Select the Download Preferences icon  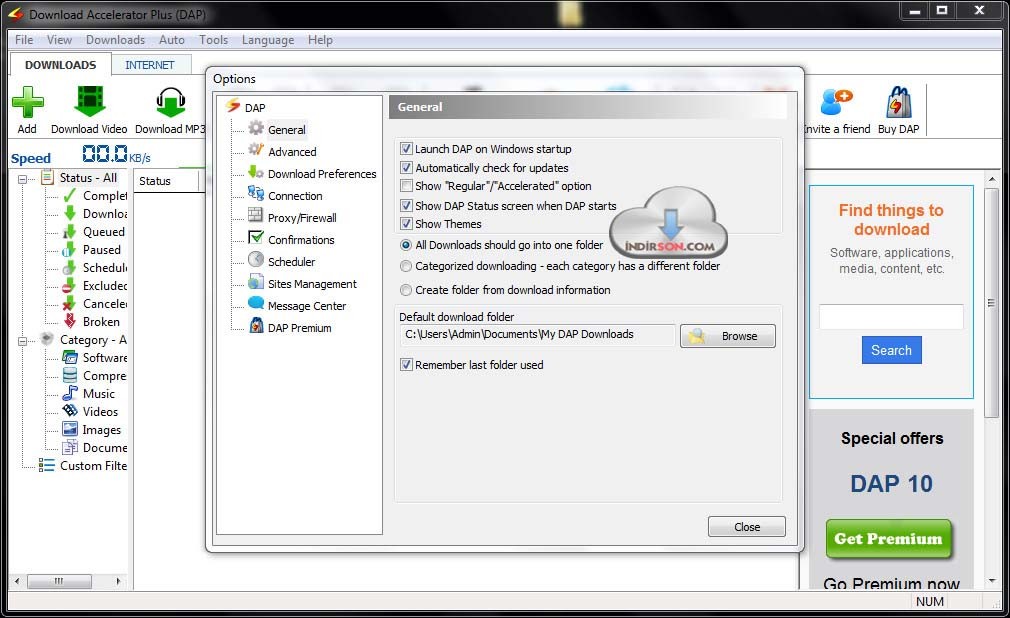pyautogui.click(x=256, y=172)
